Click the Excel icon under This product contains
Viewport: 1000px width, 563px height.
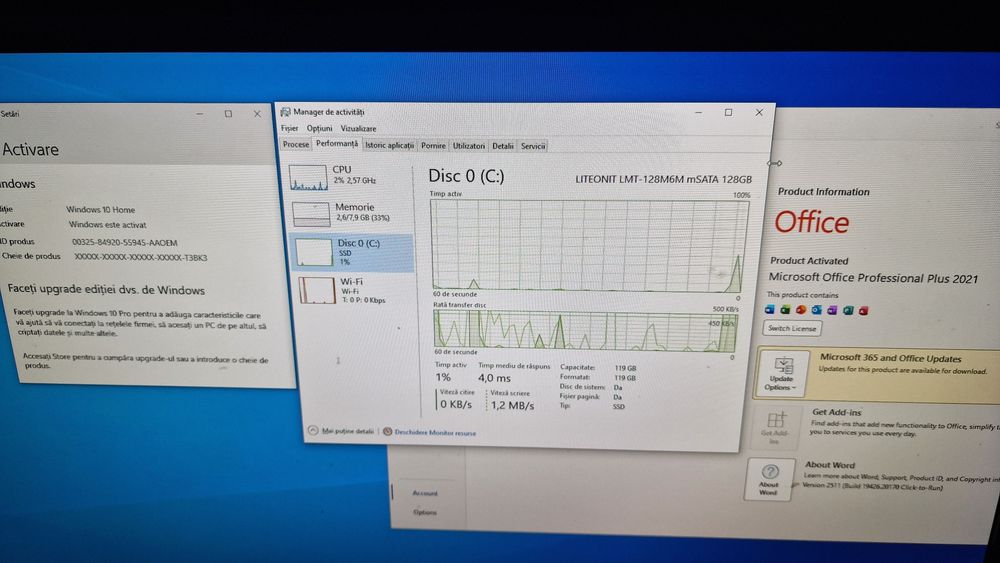point(785,310)
